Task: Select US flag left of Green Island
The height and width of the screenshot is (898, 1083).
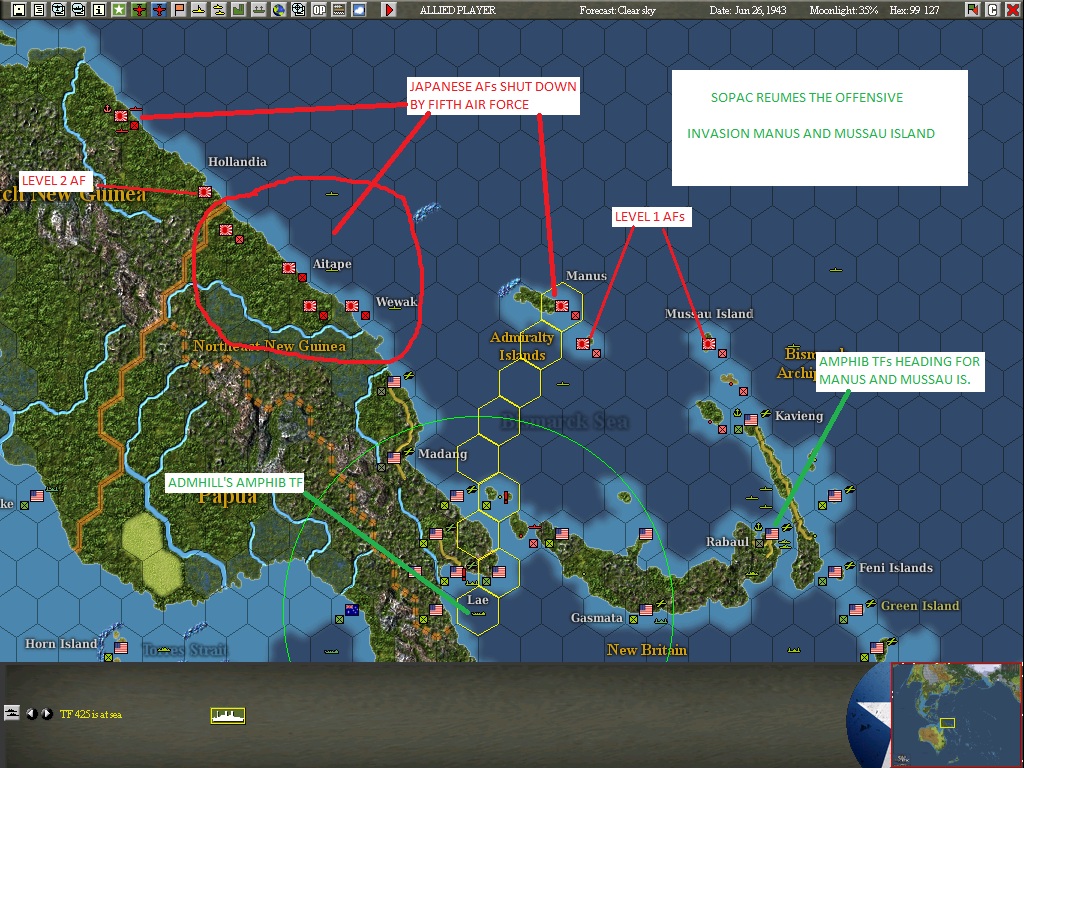Action: coord(856,609)
